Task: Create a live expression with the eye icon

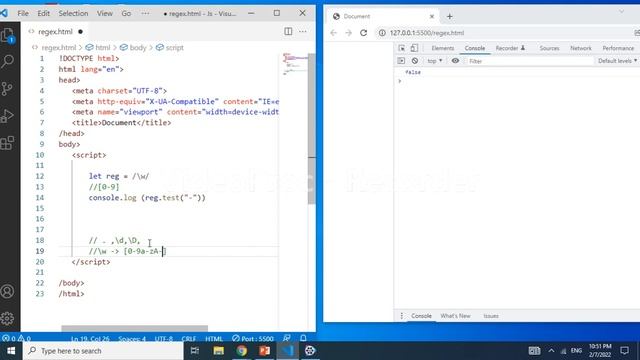Action: pyautogui.click(x=455, y=61)
